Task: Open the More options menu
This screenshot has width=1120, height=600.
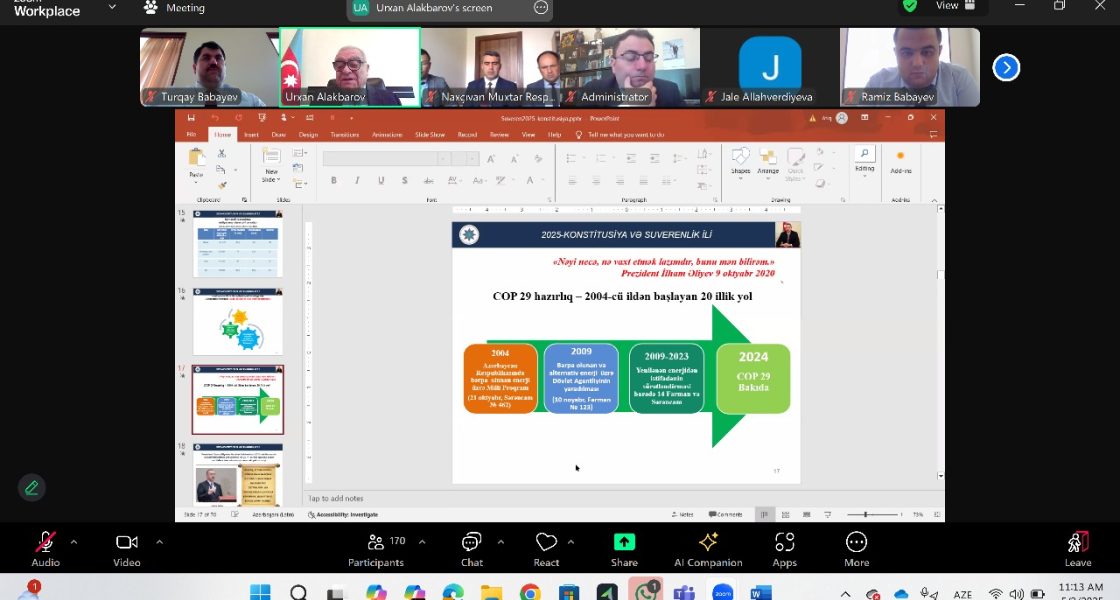Action: point(856,548)
